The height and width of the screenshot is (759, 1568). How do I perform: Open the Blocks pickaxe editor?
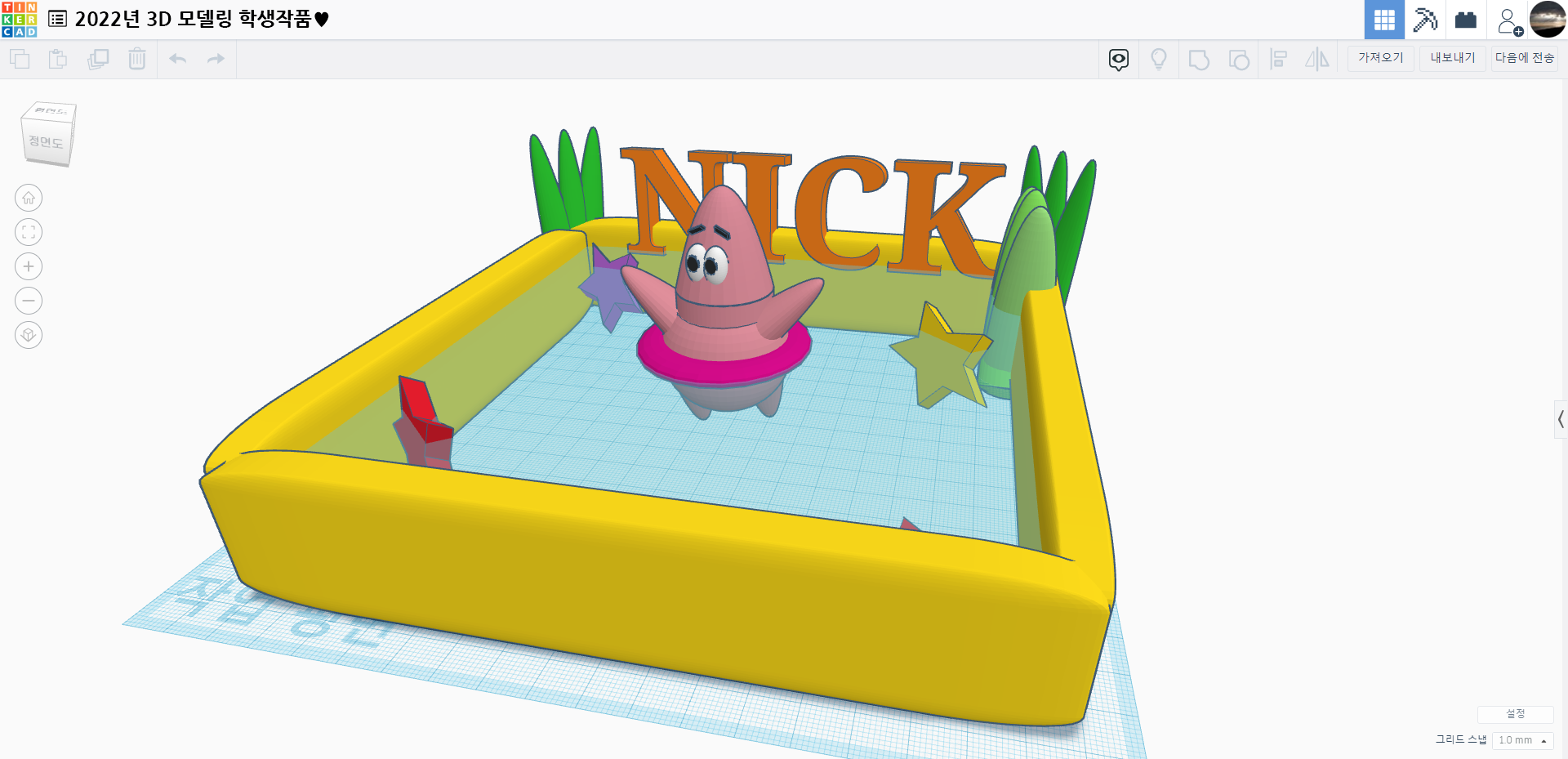click(x=1425, y=20)
